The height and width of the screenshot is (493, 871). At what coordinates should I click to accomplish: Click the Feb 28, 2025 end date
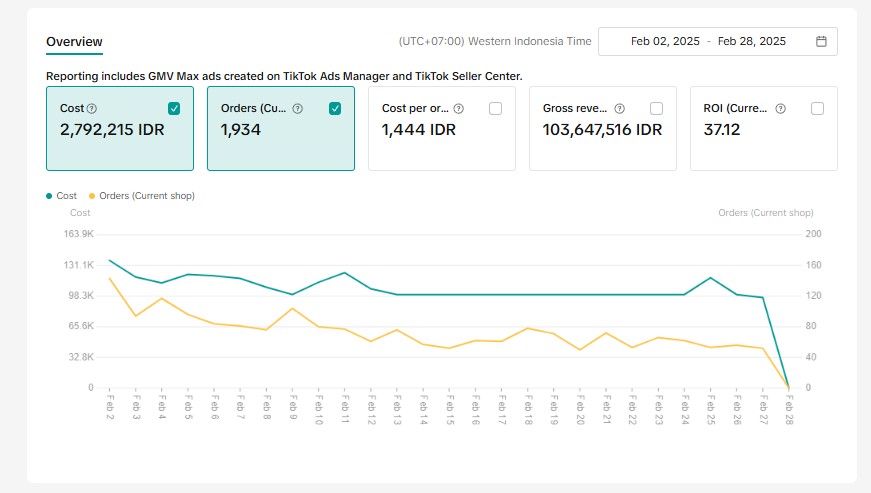click(x=752, y=42)
